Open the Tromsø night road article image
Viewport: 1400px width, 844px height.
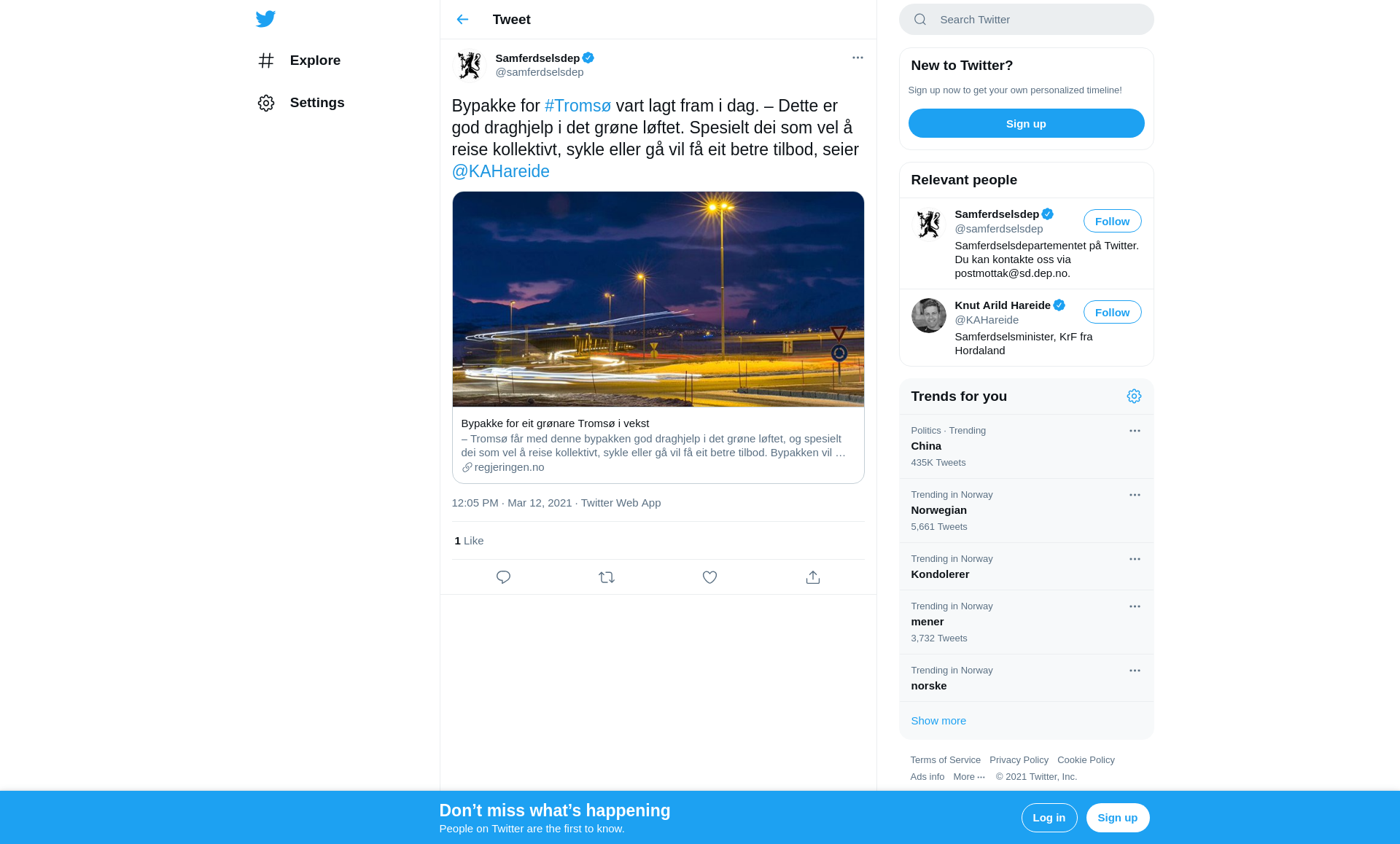(x=658, y=299)
